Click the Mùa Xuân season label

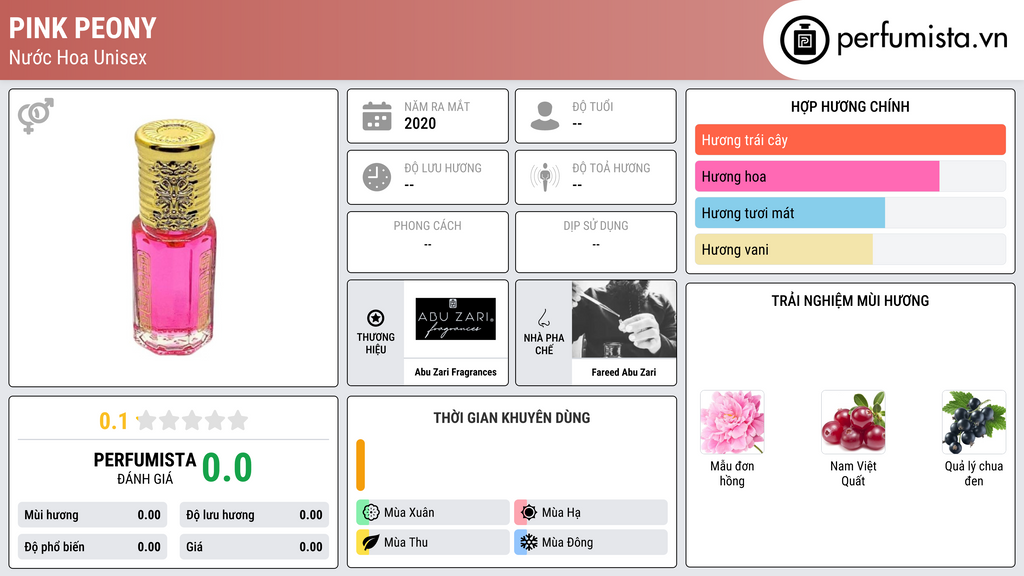(x=409, y=513)
